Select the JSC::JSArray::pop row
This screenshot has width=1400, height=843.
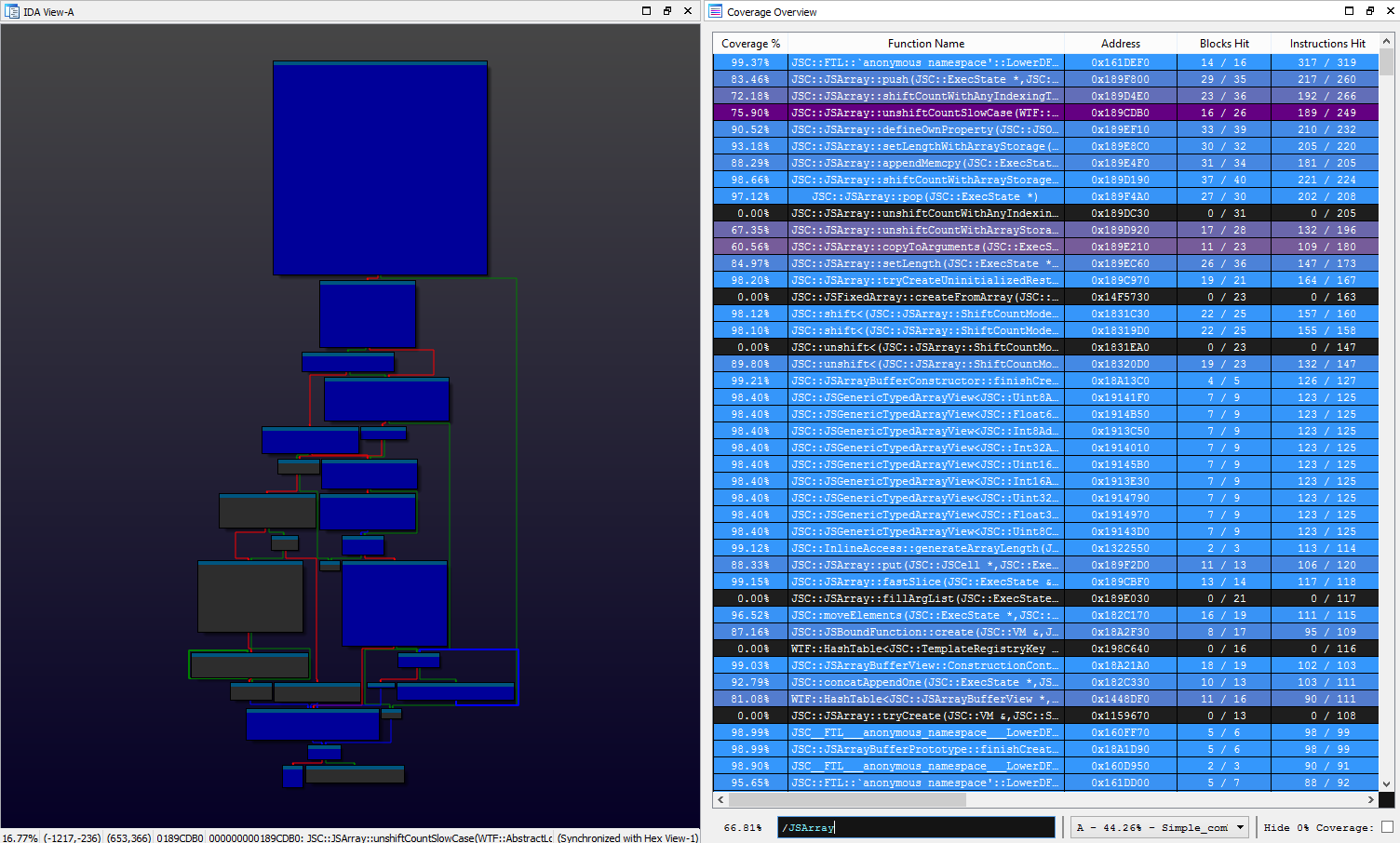coord(1045,196)
